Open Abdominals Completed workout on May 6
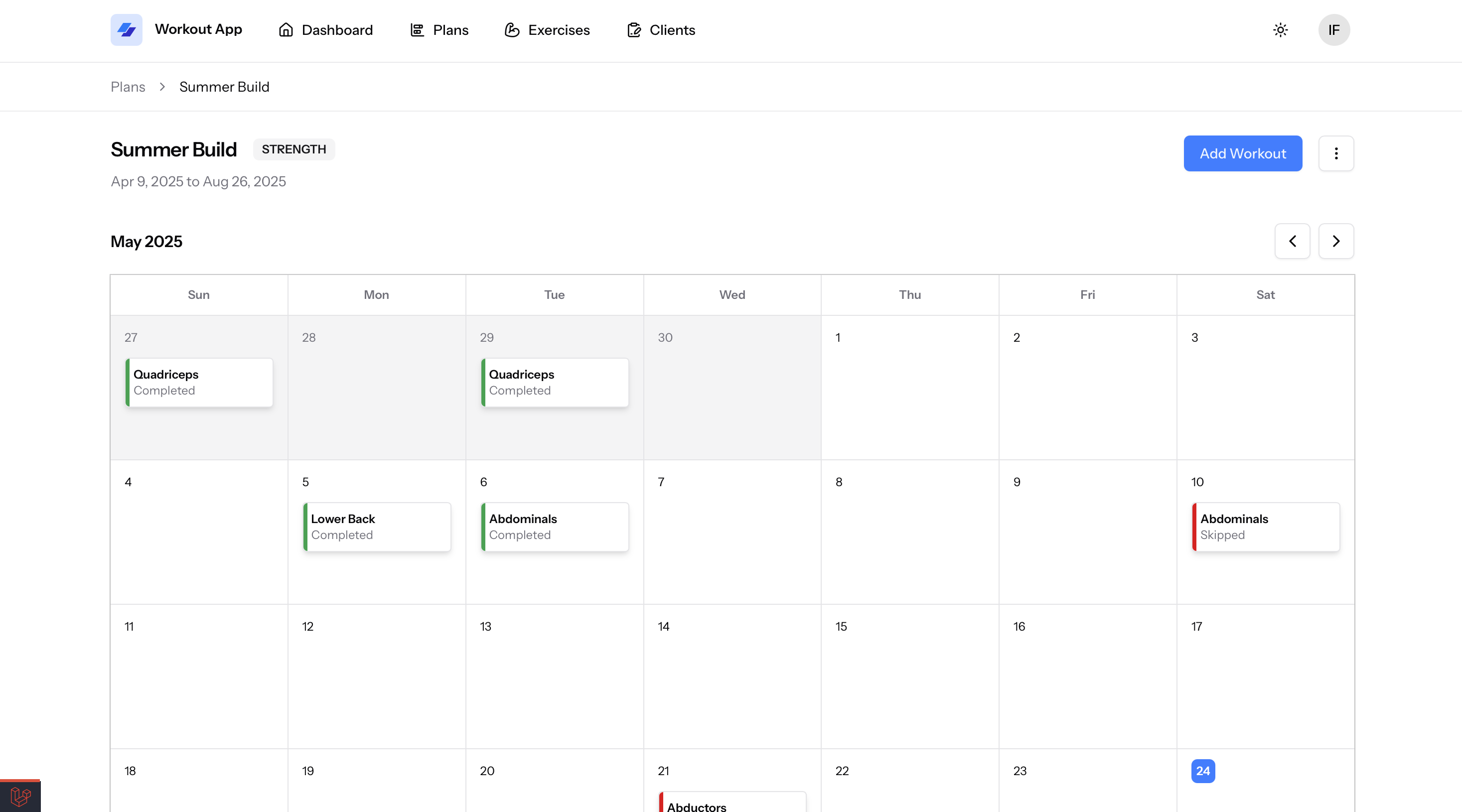The image size is (1462, 812). coord(555,527)
